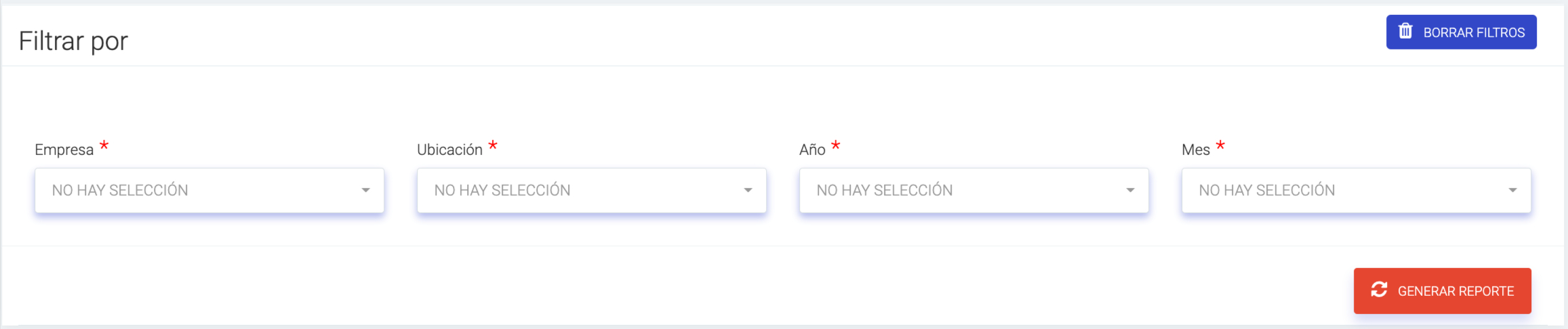This screenshot has width=1568, height=329.
Task: Click the Año field label
Action: tap(812, 150)
